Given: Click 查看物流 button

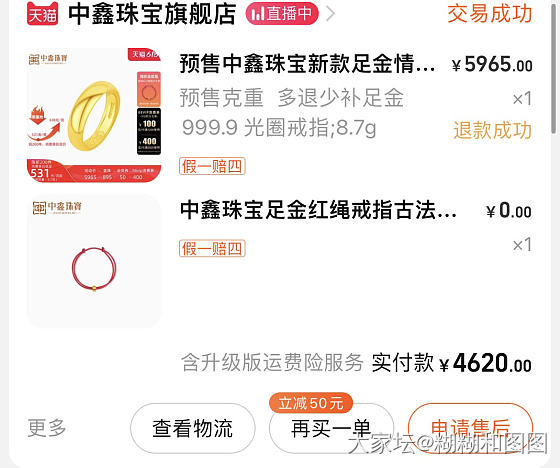Looking at the screenshot, I should (193, 428).
